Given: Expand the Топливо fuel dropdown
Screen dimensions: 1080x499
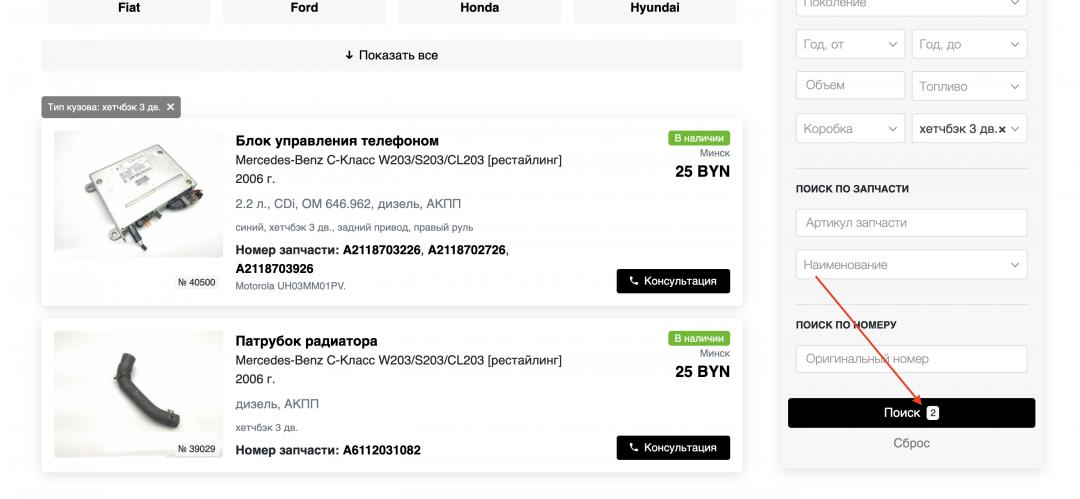Looking at the screenshot, I should (x=969, y=86).
